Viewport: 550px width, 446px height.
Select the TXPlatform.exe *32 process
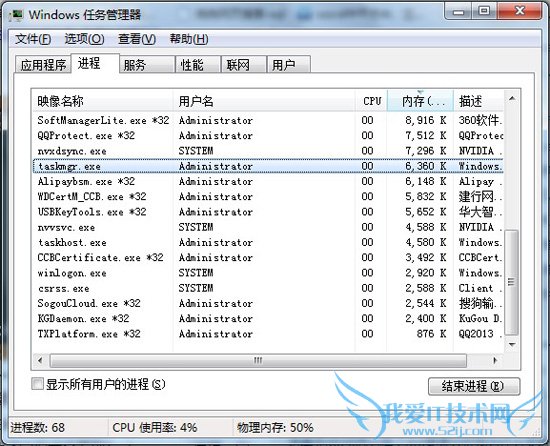[x=269, y=333]
